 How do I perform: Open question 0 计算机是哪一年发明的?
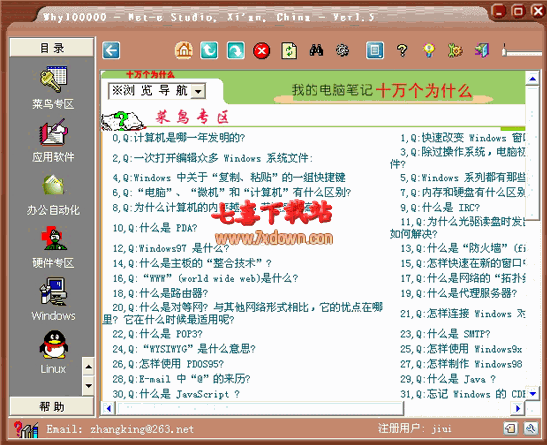179,138
